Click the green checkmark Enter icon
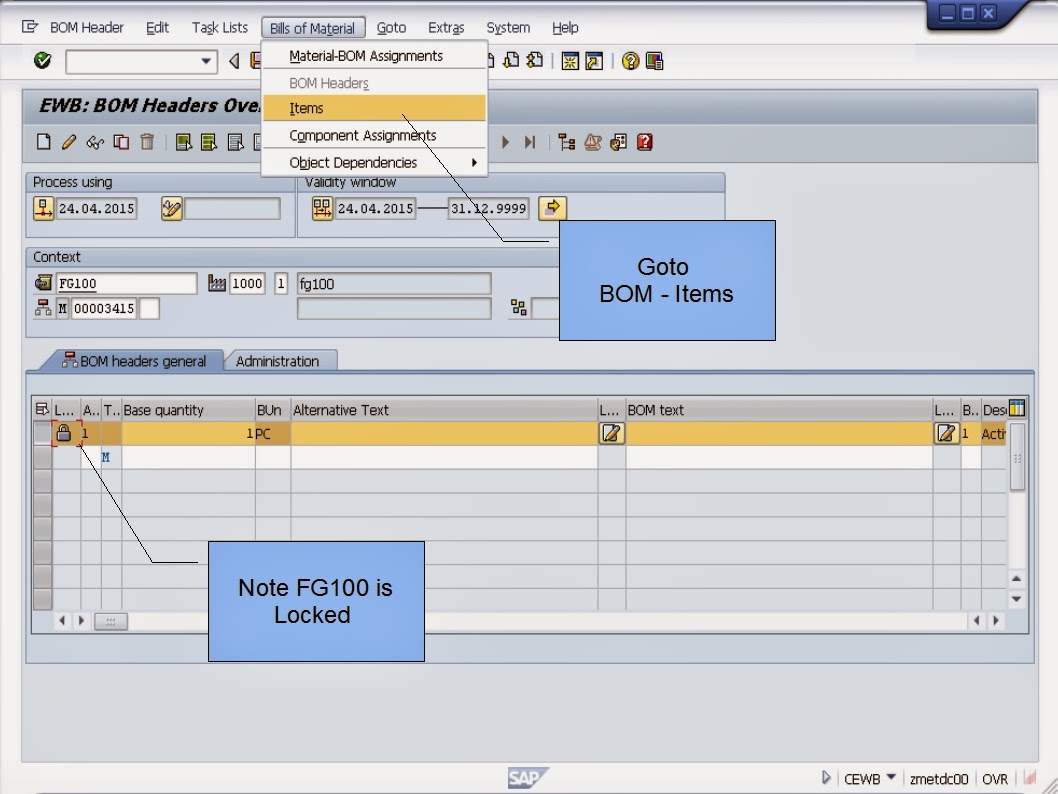 pos(42,61)
